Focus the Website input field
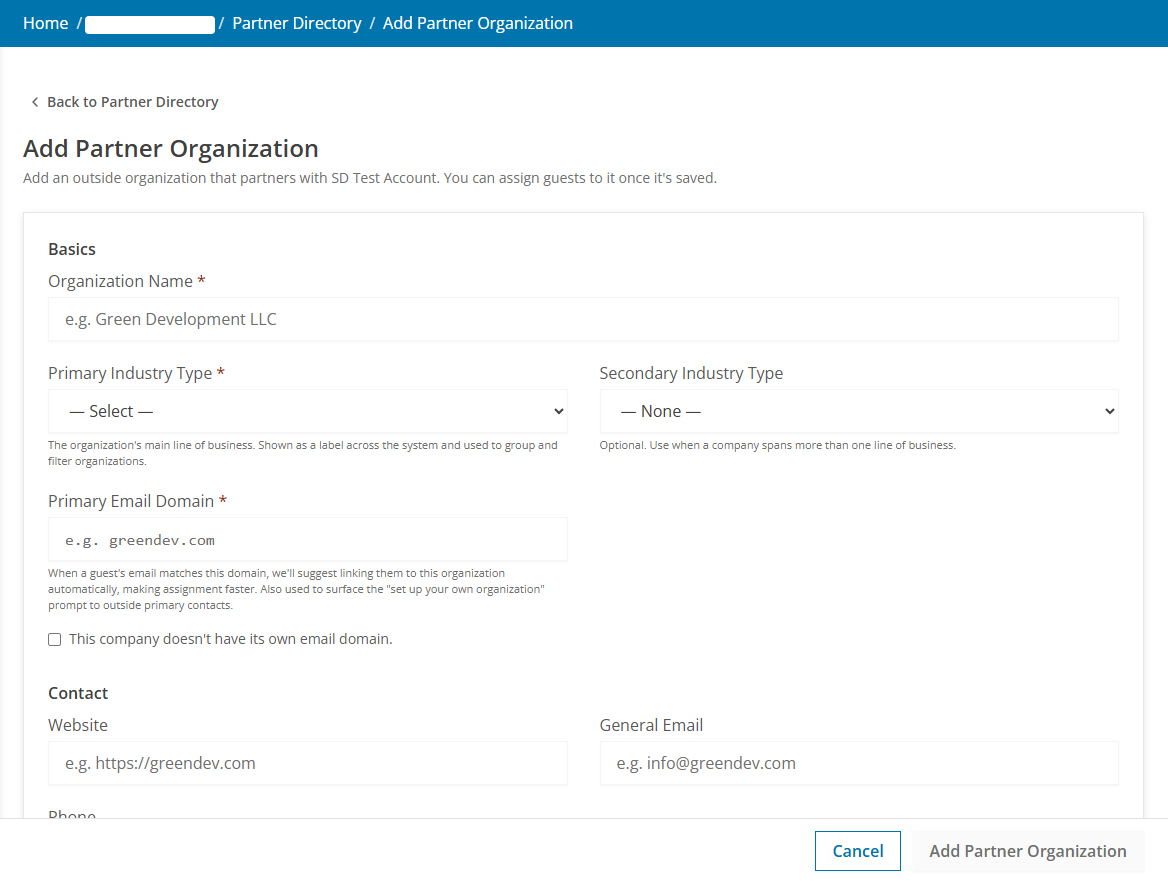1168x881 pixels. (308, 763)
